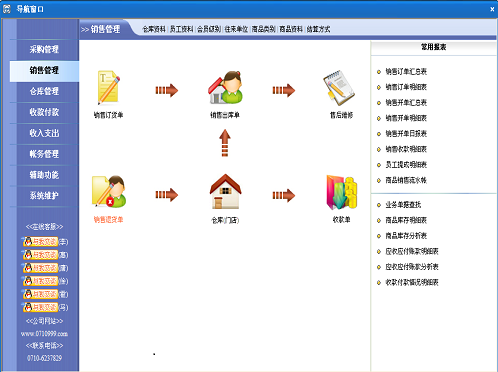This screenshot has width=498, height=372.
Task: Open the 商品库存明细表 report link
Action: pyautogui.click(x=406, y=220)
